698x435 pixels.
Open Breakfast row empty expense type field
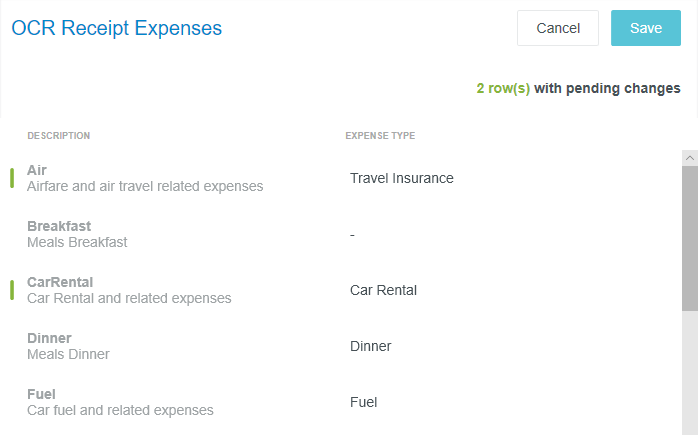[353, 234]
